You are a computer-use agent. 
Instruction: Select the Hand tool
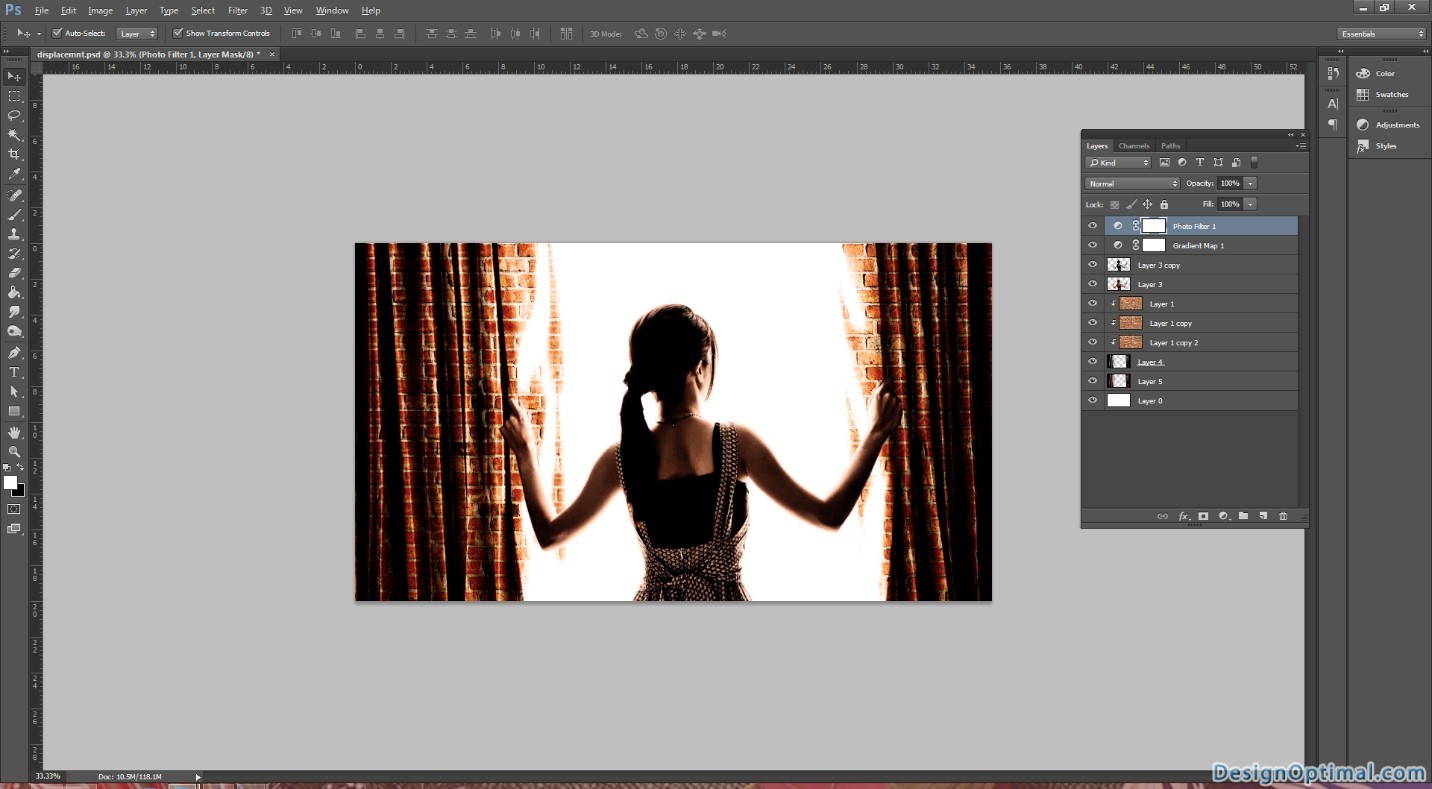[14, 432]
